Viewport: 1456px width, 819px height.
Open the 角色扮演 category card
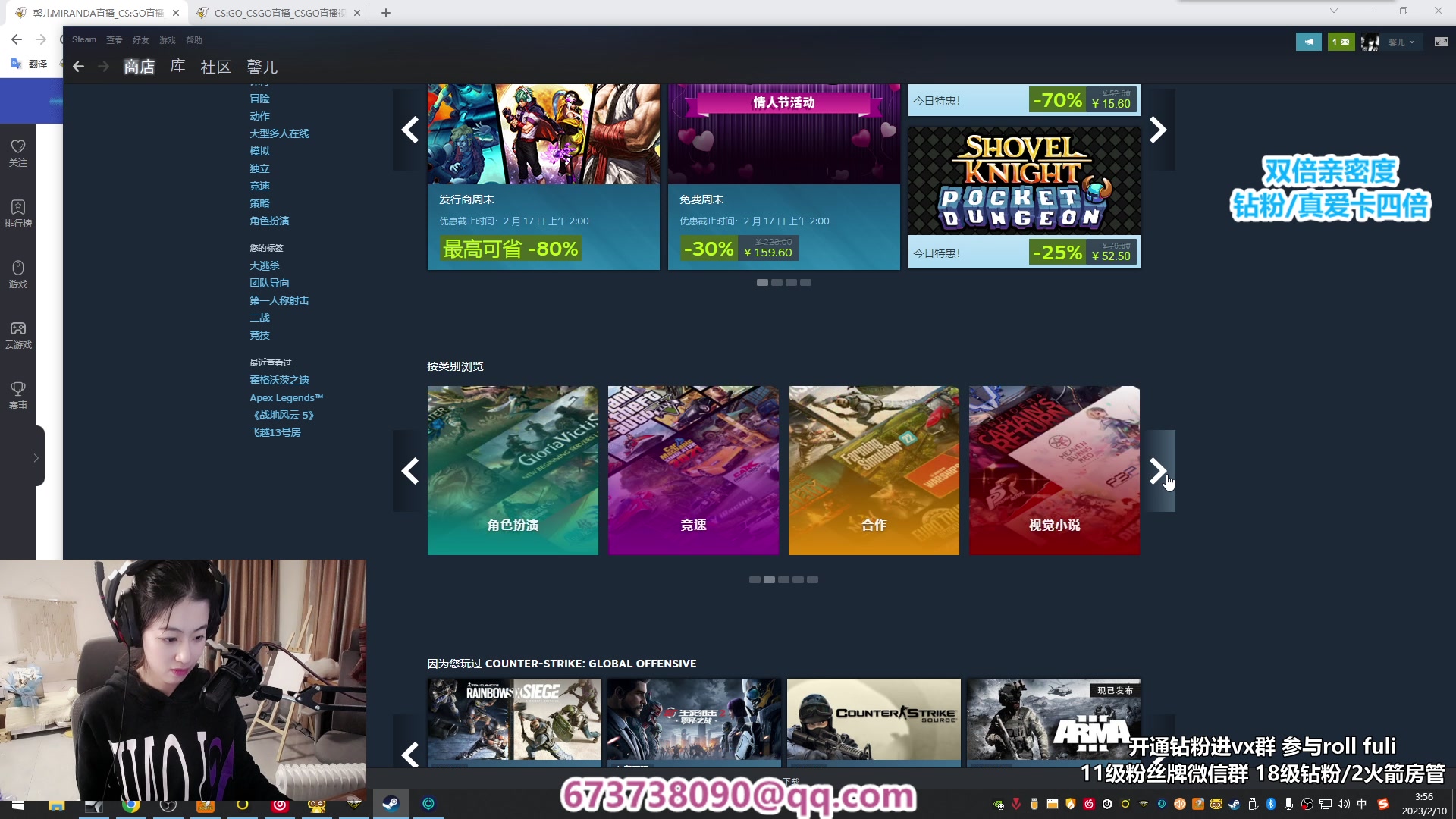coord(513,470)
